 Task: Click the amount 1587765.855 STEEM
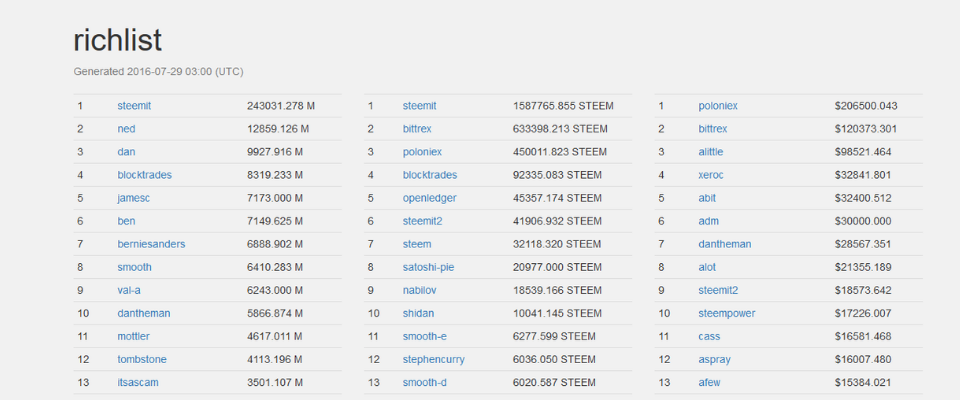pyautogui.click(x=563, y=106)
